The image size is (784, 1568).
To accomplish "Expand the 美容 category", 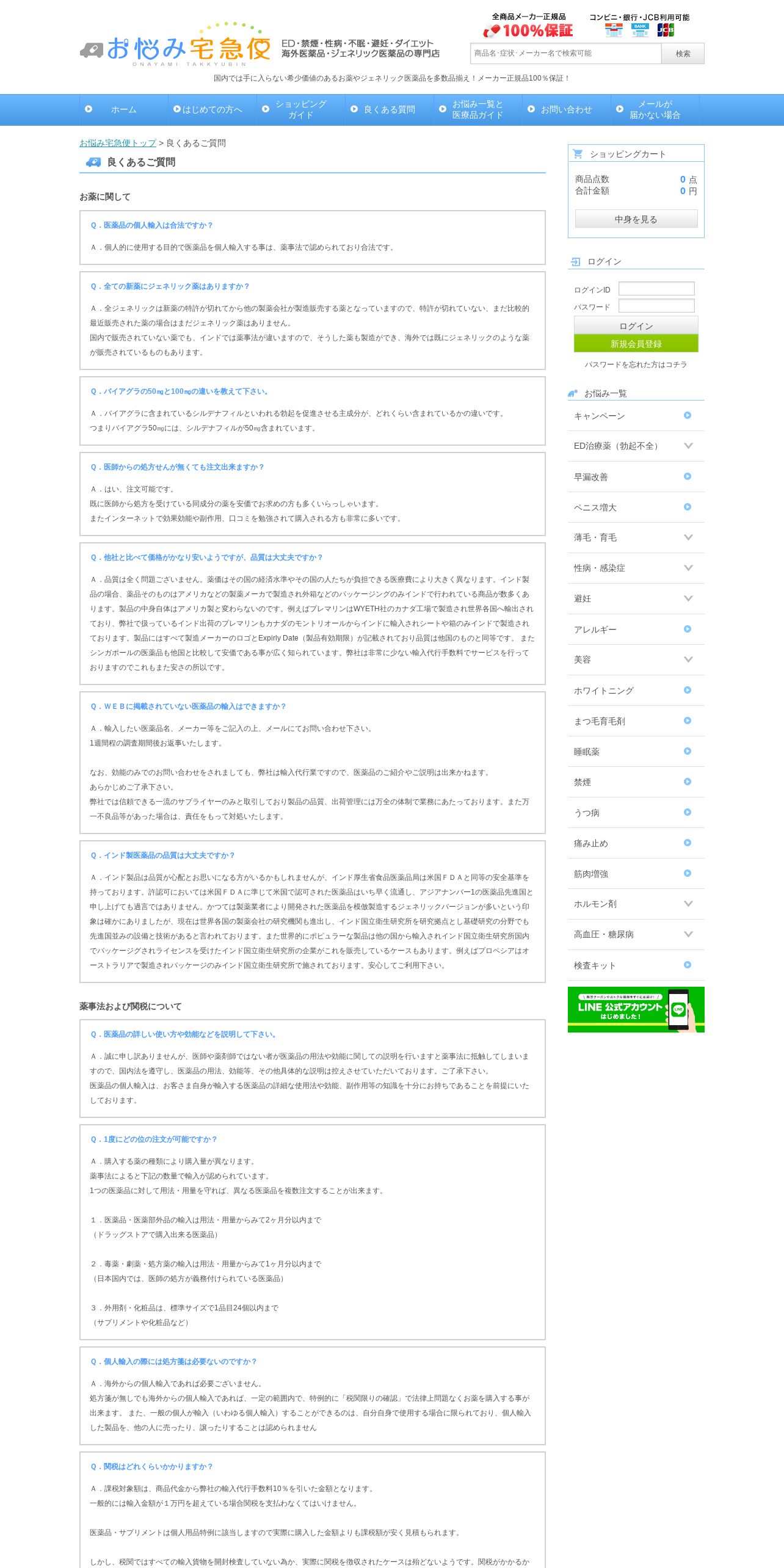I will tap(636, 659).
